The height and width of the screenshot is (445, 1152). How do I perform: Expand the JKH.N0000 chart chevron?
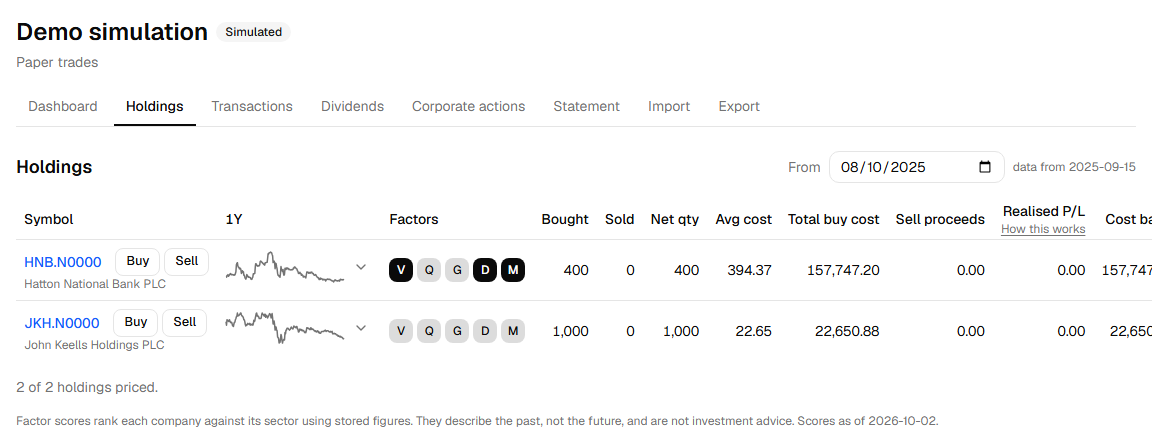point(361,328)
